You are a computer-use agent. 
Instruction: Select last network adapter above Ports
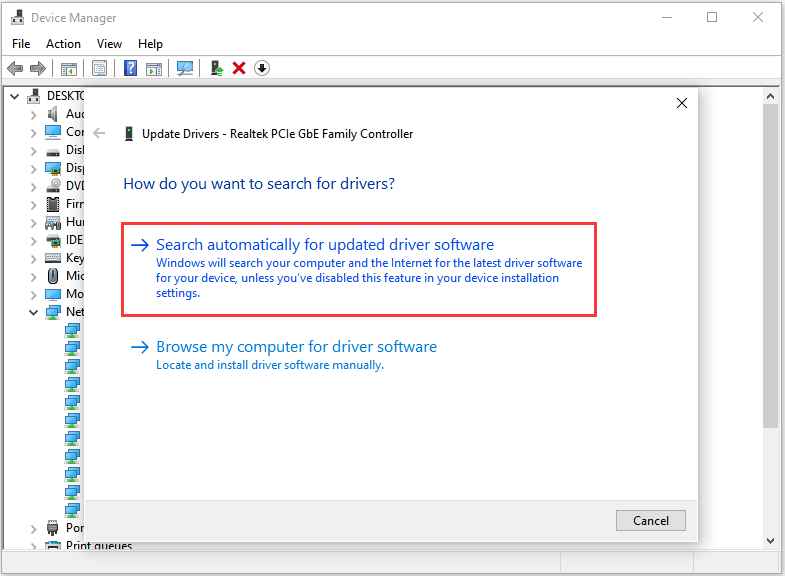pos(73,509)
